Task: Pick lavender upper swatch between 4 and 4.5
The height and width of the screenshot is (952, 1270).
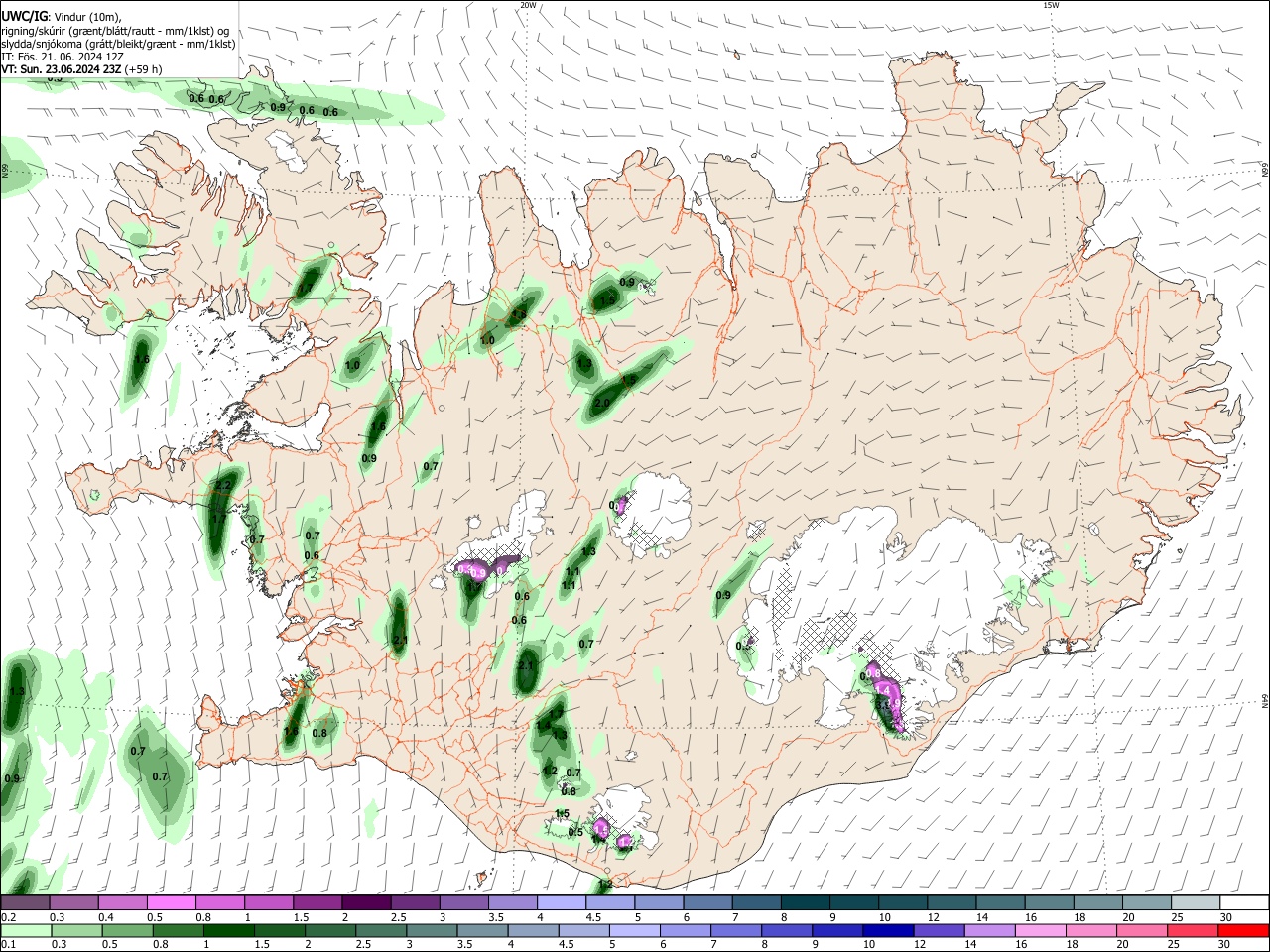Action: pos(562,902)
